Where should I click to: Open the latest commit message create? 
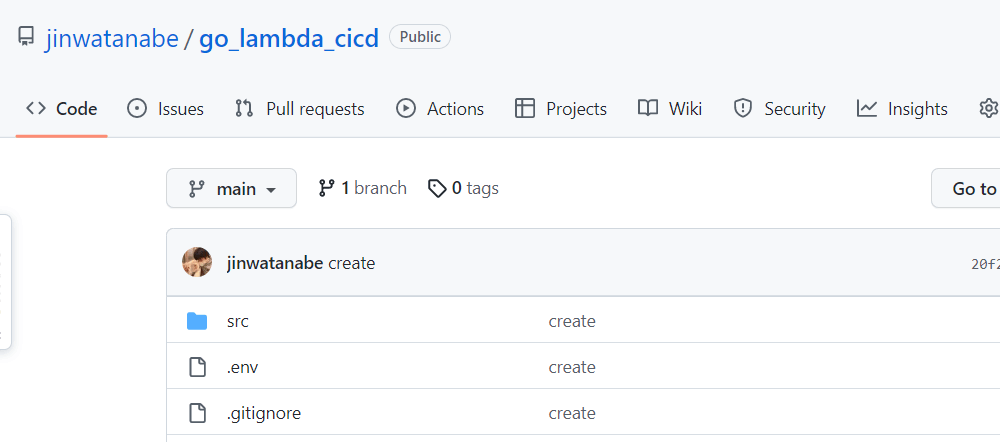coord(351,263)
